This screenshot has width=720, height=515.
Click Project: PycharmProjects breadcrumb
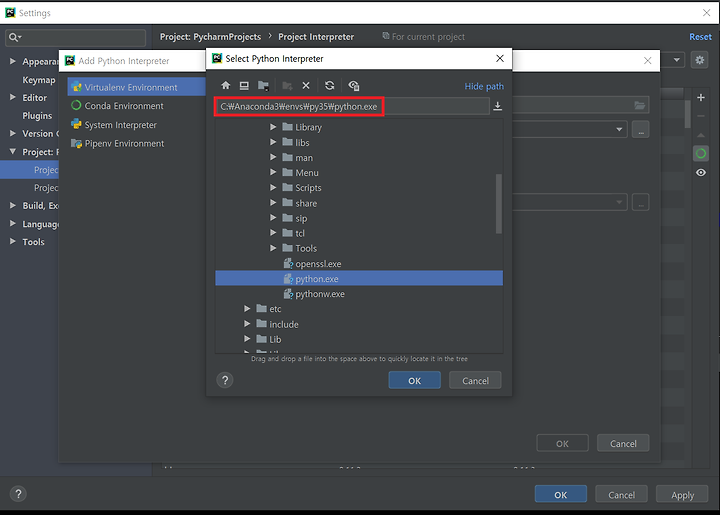pos(210,37)
